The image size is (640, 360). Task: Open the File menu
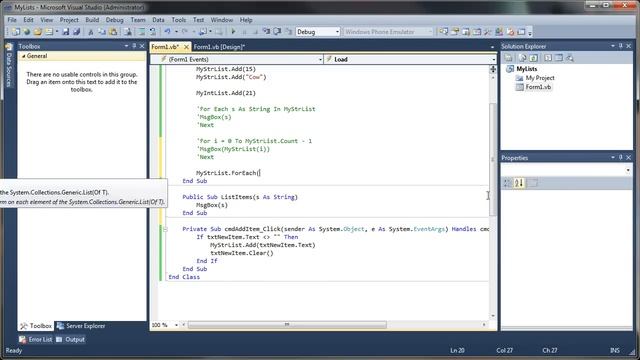pyautogui.click(x=12, y=20)
